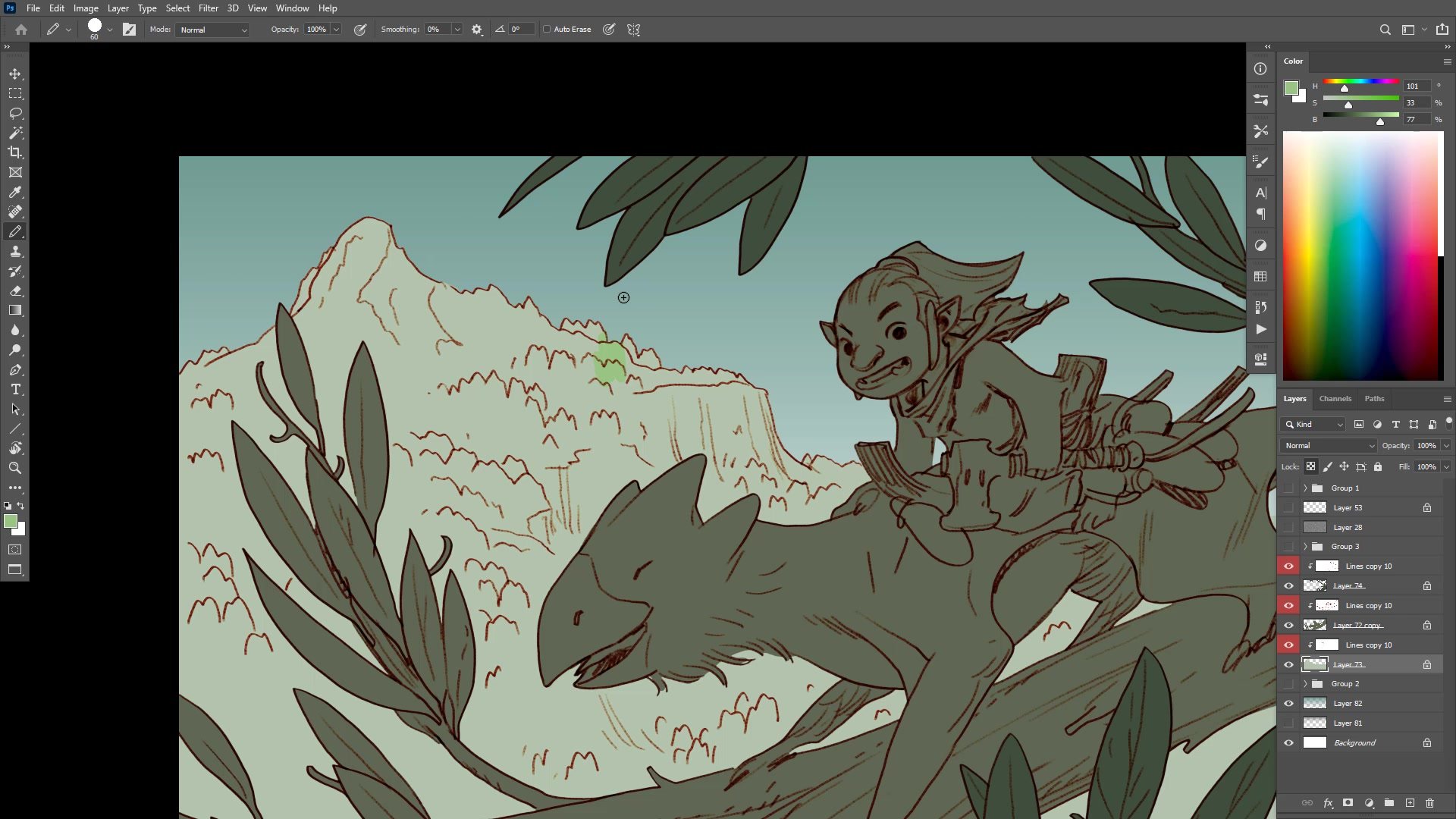Click the create new layer icon

[1410, 802]
